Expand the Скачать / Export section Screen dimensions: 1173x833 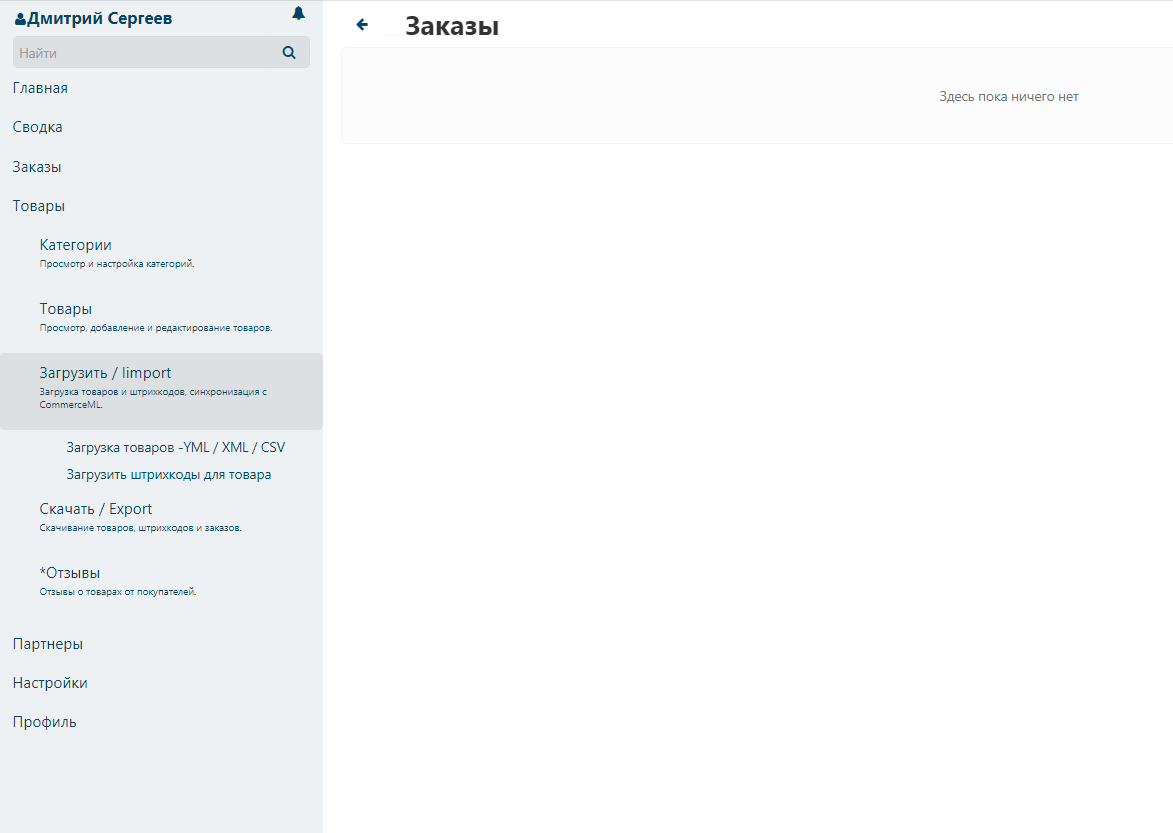click(x=96, y=508)
